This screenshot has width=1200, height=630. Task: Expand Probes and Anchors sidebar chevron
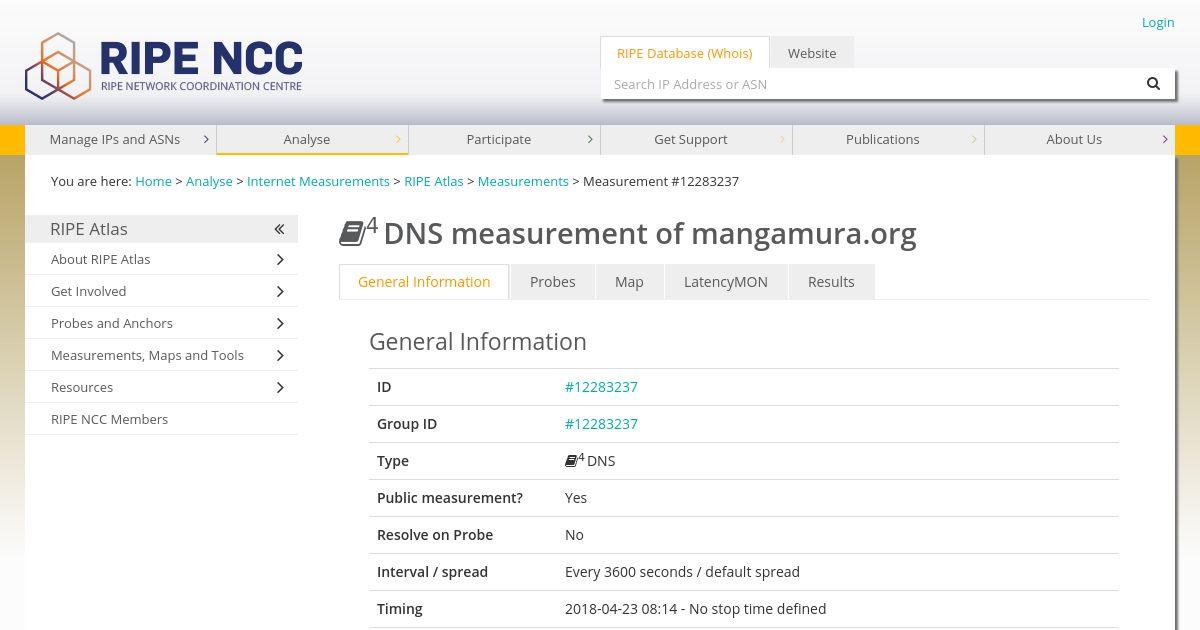pyautogui.click(x=280, y=323)
